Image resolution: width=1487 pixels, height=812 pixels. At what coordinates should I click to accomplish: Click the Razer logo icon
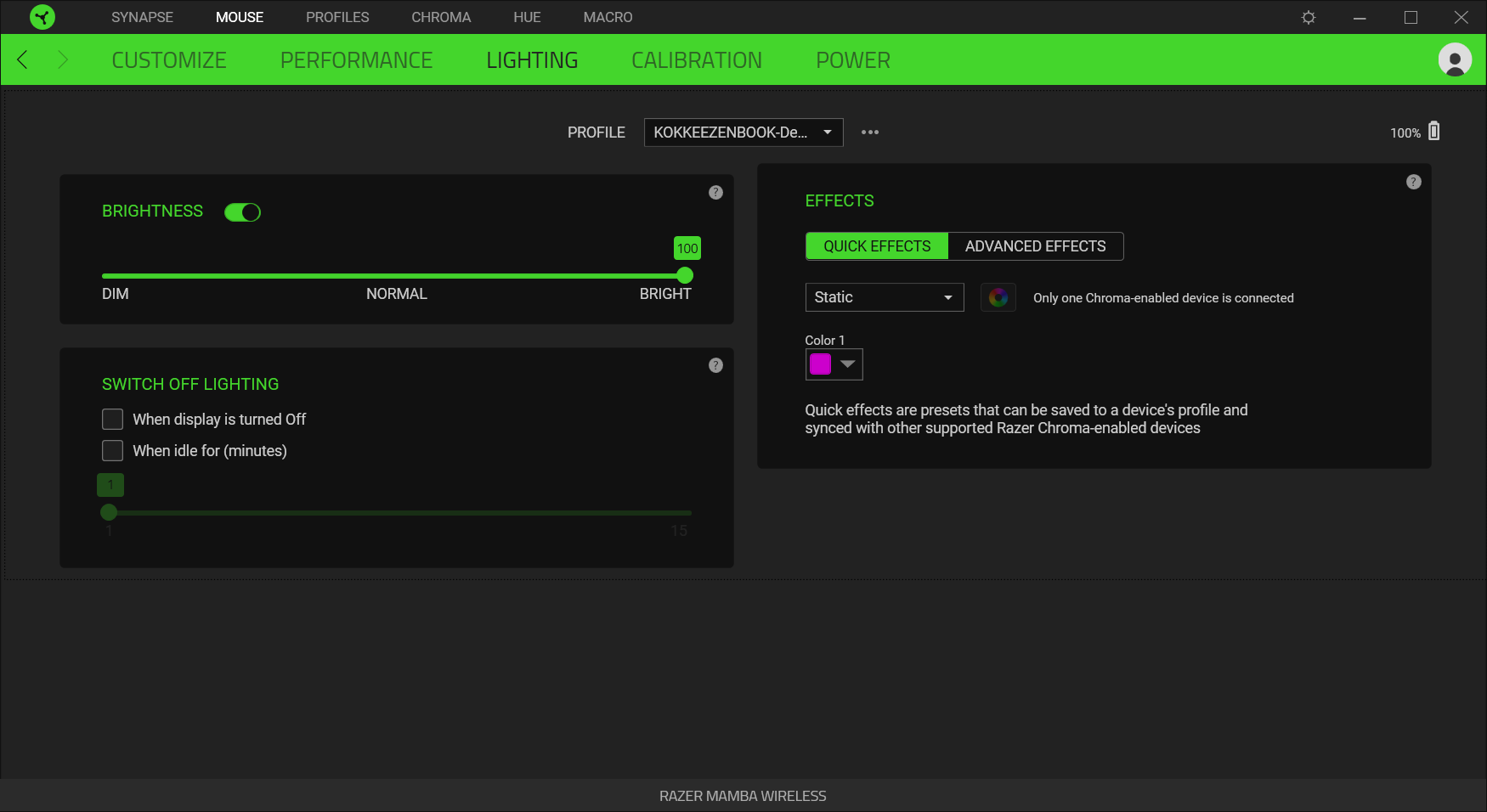point(42,17)
